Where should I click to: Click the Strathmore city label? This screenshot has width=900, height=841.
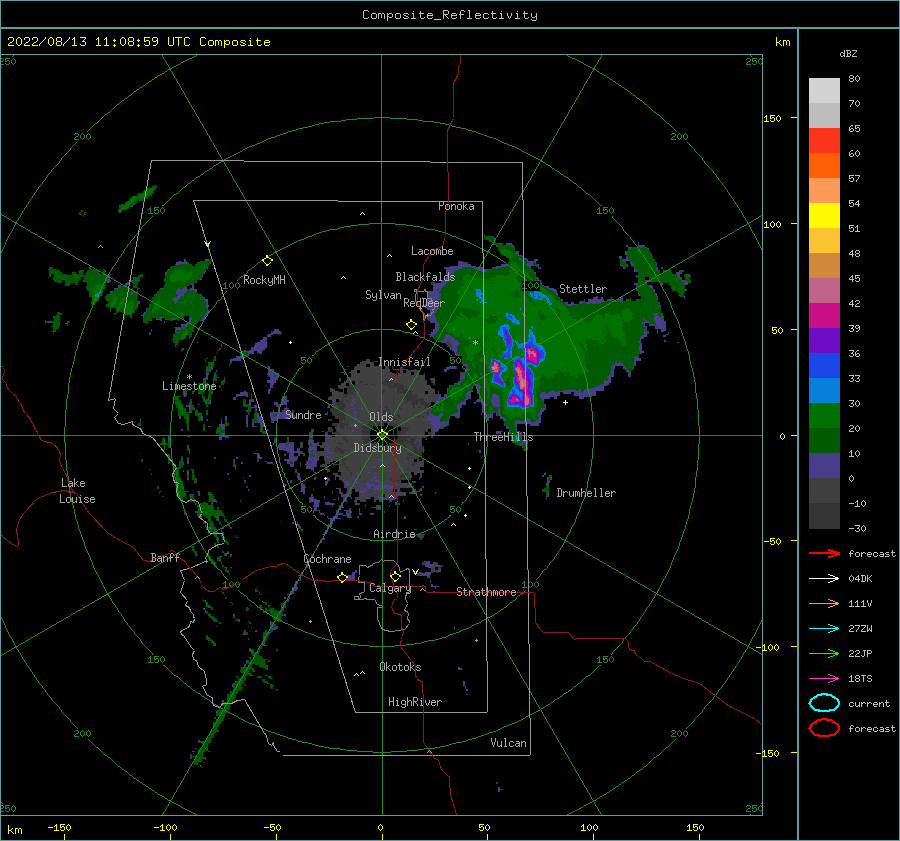click(x=486, y=592)
